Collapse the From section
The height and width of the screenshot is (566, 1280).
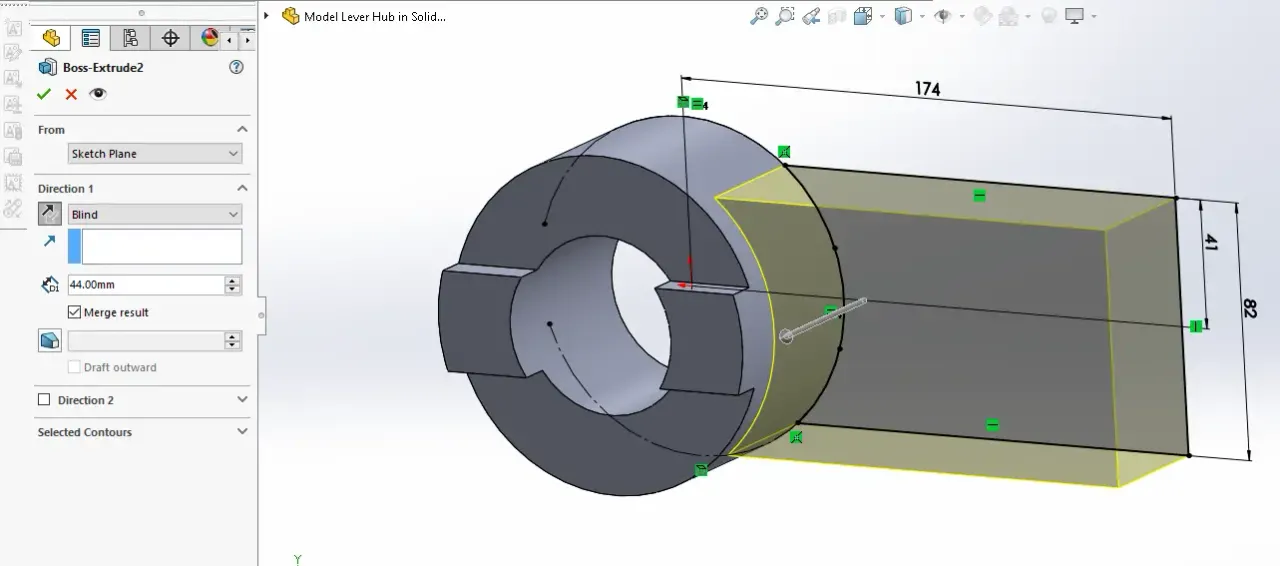[242, 129]
